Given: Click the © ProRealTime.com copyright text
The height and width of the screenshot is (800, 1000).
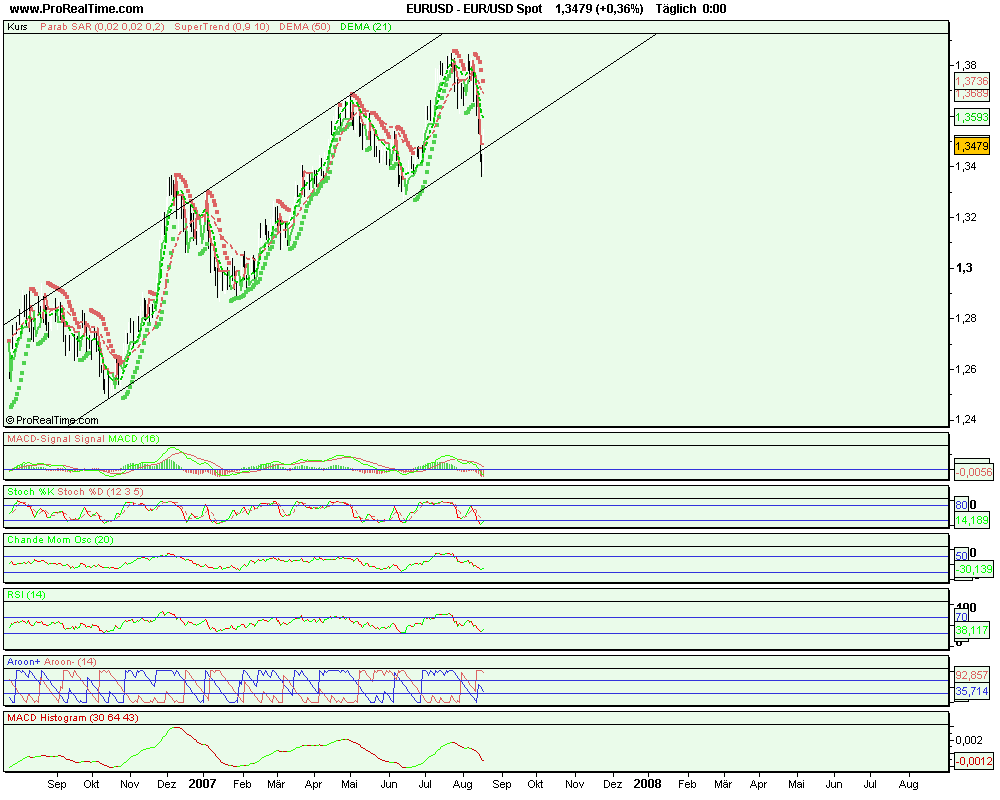Looking at the screenshot, I should tap(52, 420).
